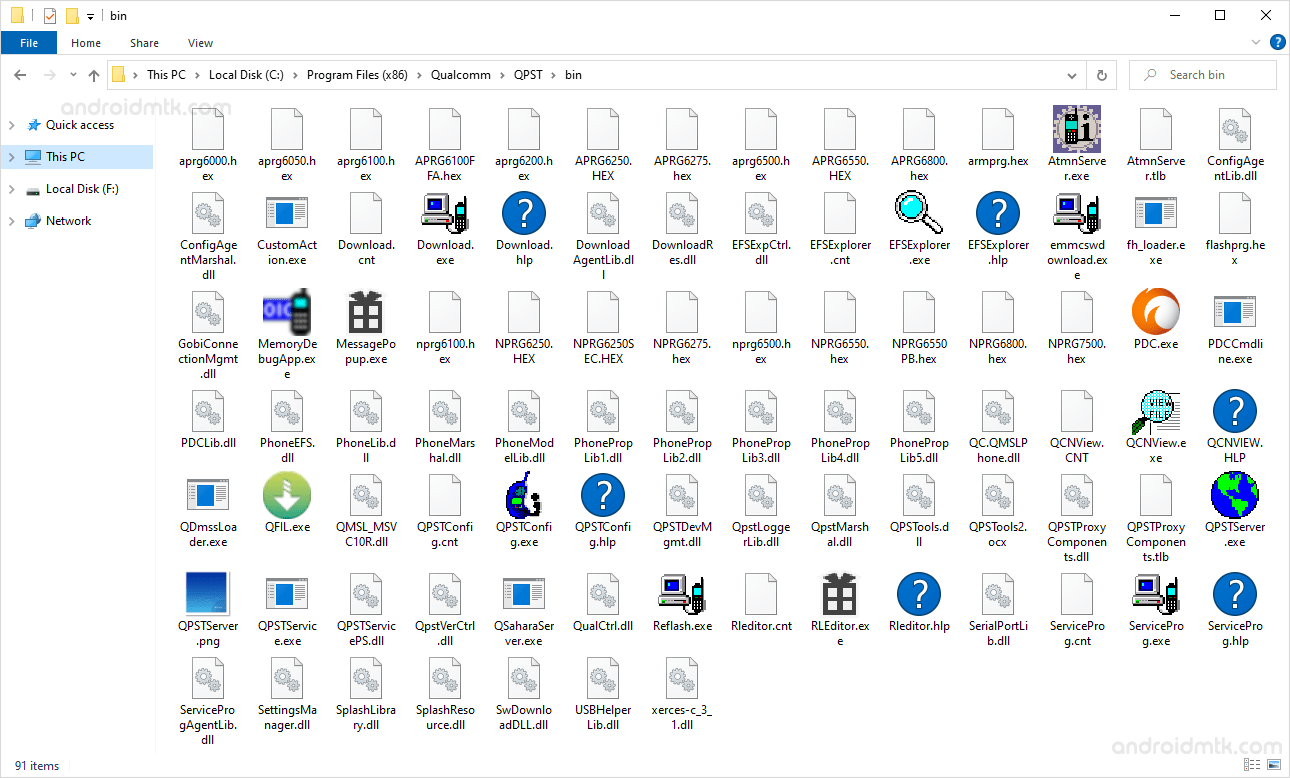Screen dimensions: 1290x778
Task: Select the xerces-c_3_1.dll file
Action: (682, 678)
